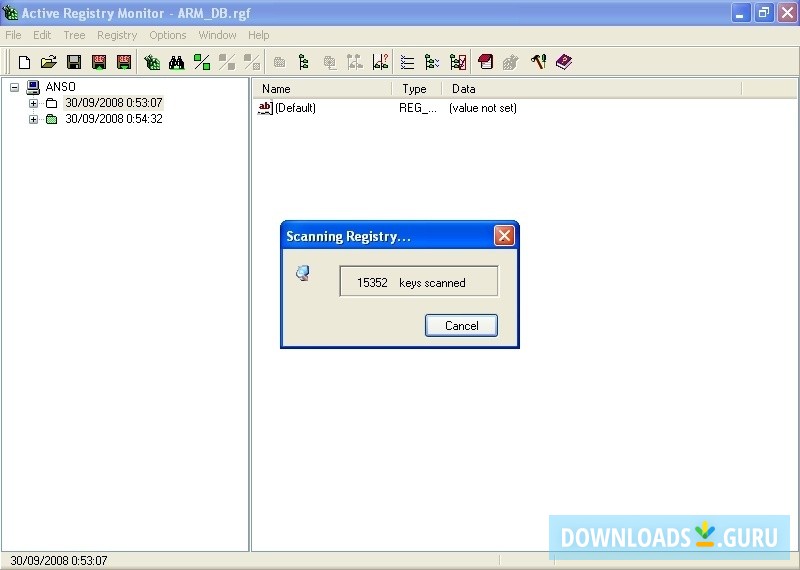Open the Help menu
This screenshot has width=800, height=570.
click(259, 35)
